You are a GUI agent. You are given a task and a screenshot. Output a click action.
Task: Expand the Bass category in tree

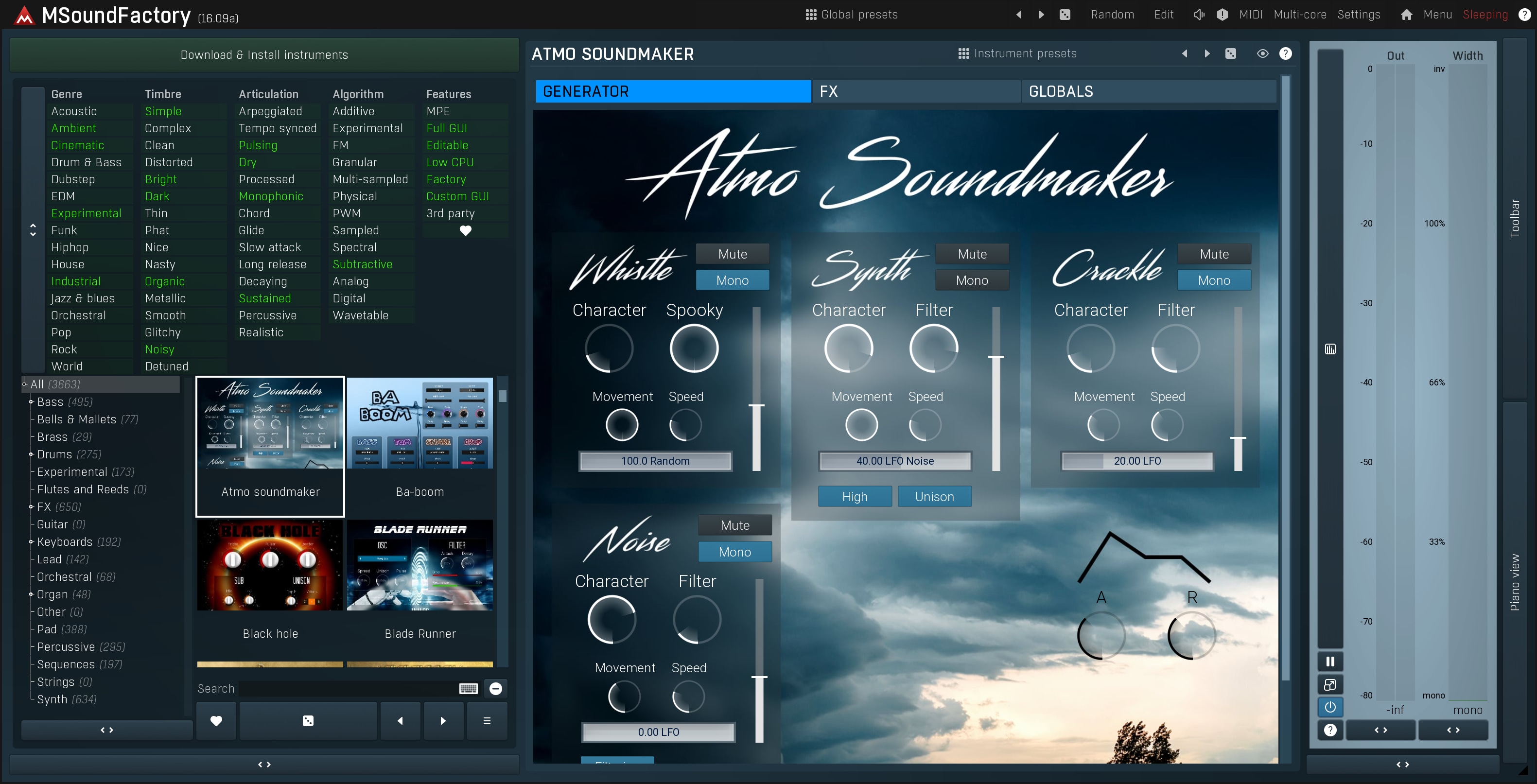click(31, 401)
